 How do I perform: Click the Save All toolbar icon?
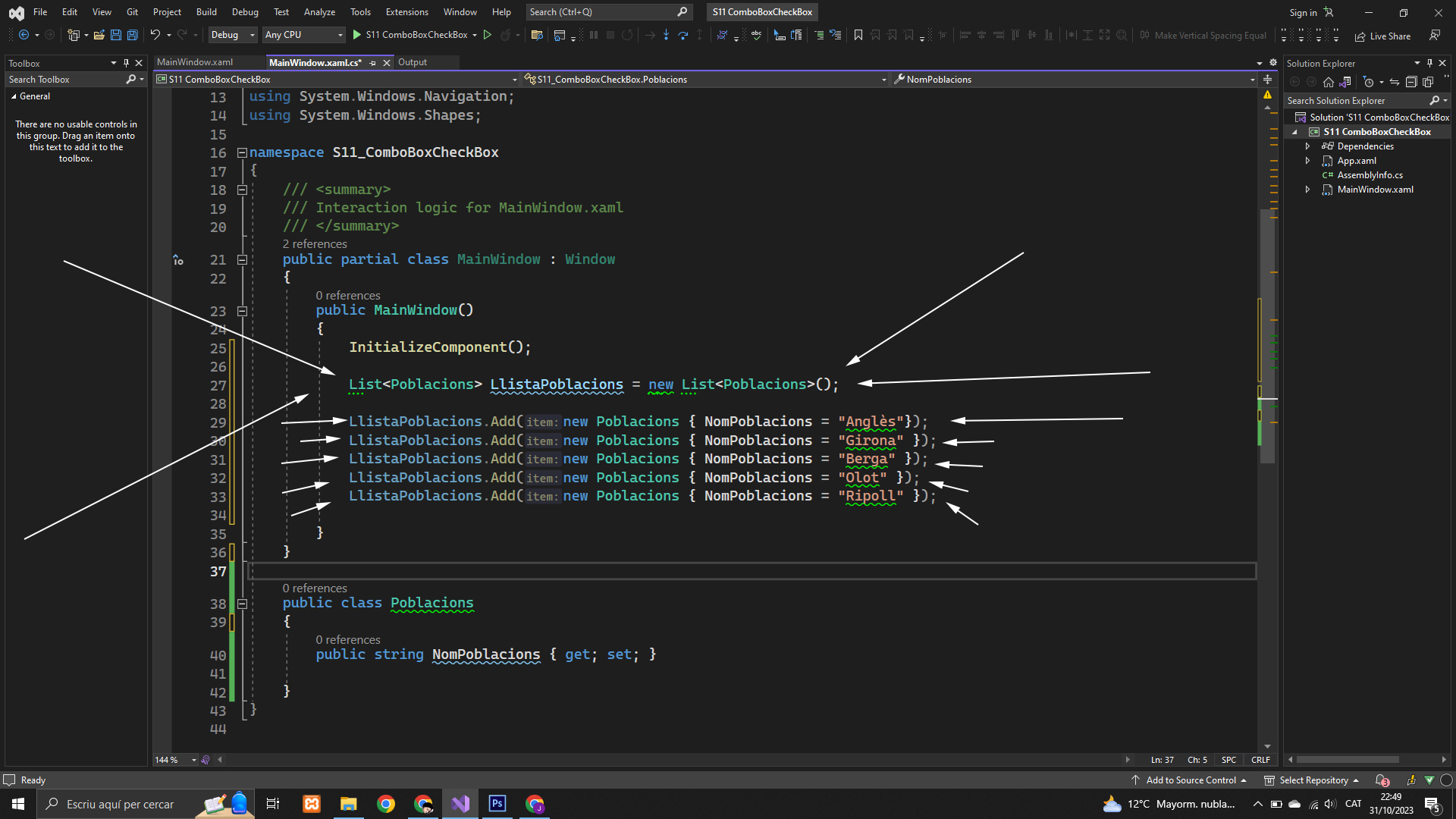[133, 35]
